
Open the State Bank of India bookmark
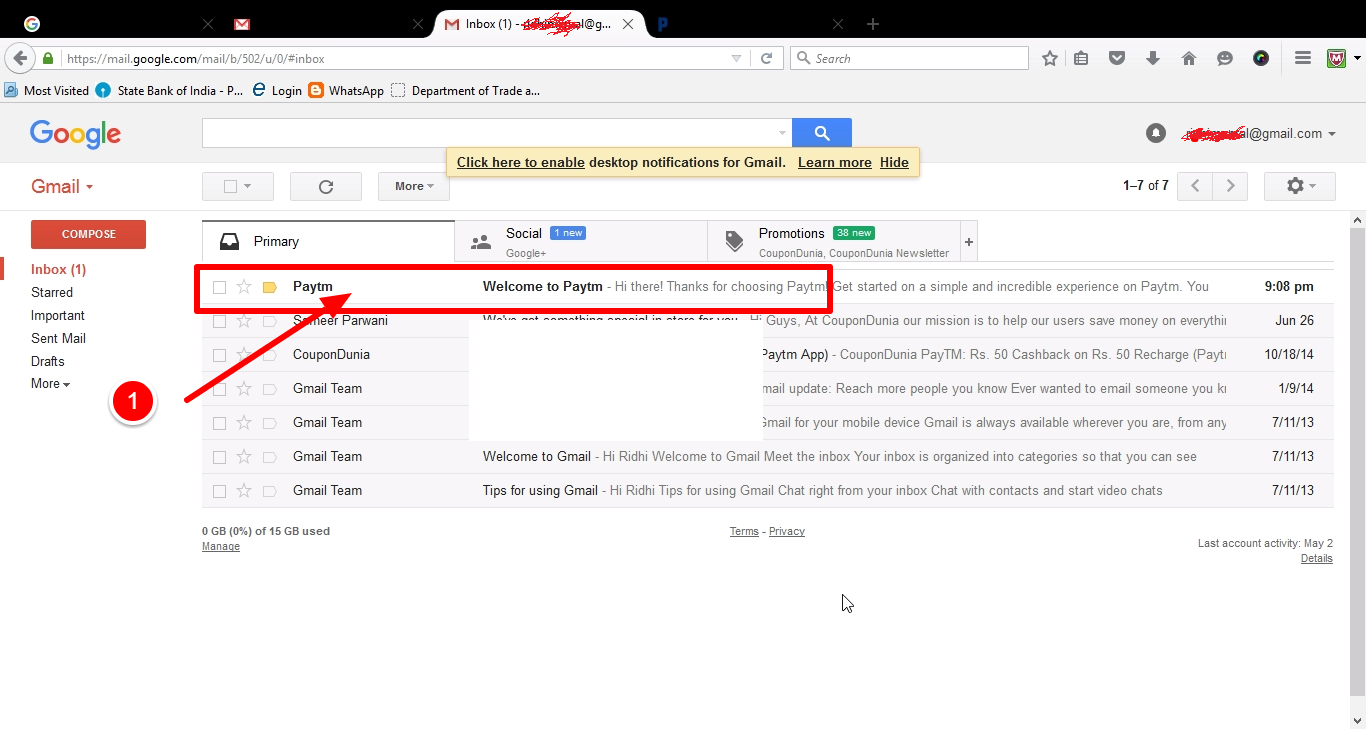(170, 90)
